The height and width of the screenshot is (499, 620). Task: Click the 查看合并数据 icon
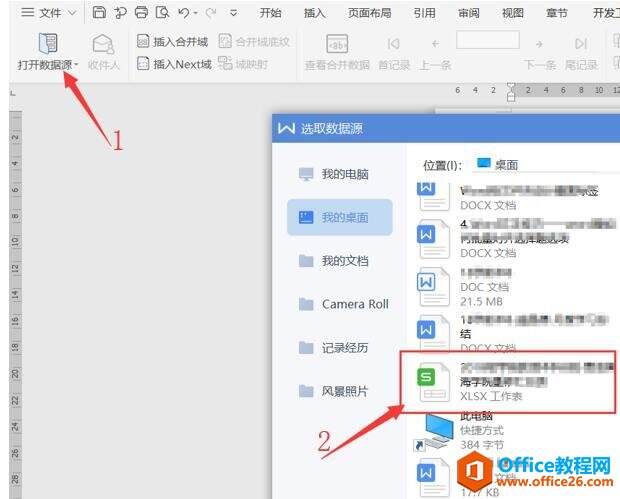pos(337,43)
